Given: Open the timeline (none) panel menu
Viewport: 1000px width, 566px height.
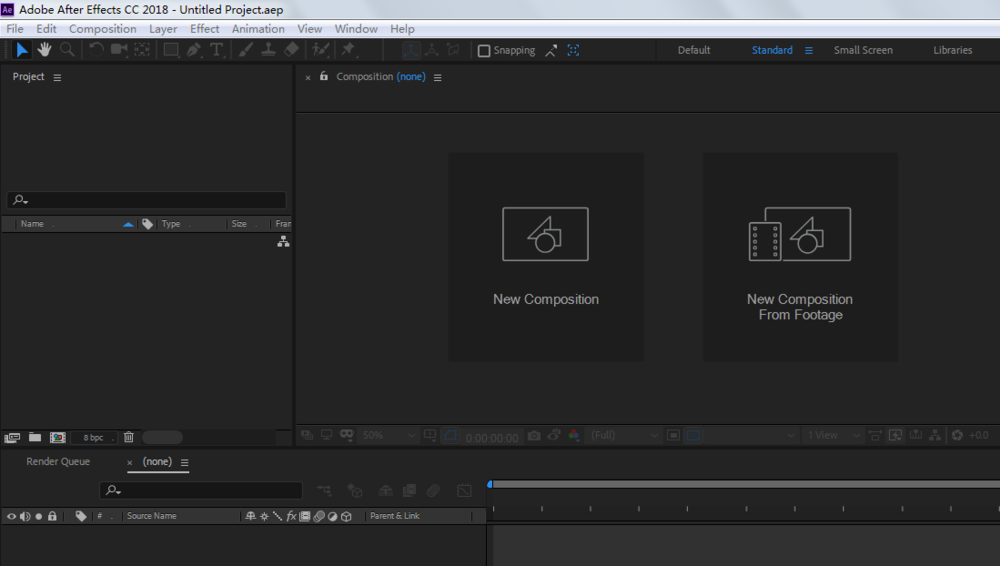Looking at the screenshot, I should 184,463.
